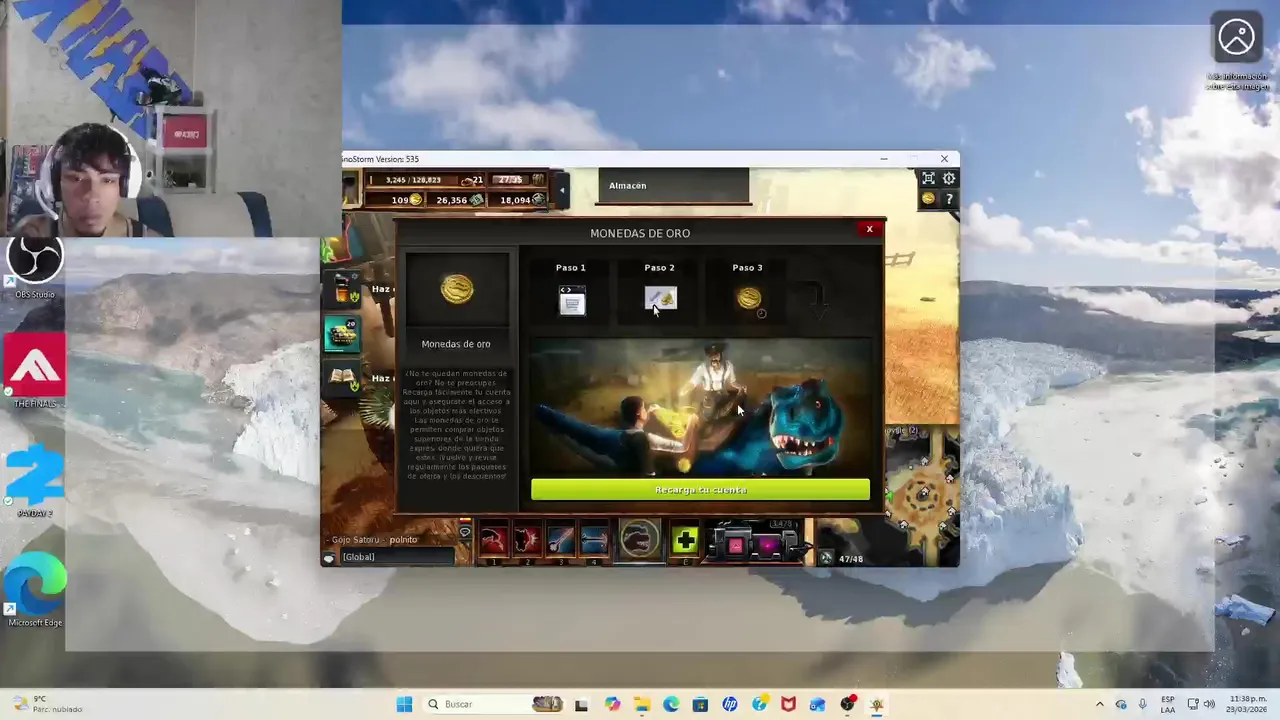
Task: Click the DinoStorm game taskbar icon
Action: [877, 704]
